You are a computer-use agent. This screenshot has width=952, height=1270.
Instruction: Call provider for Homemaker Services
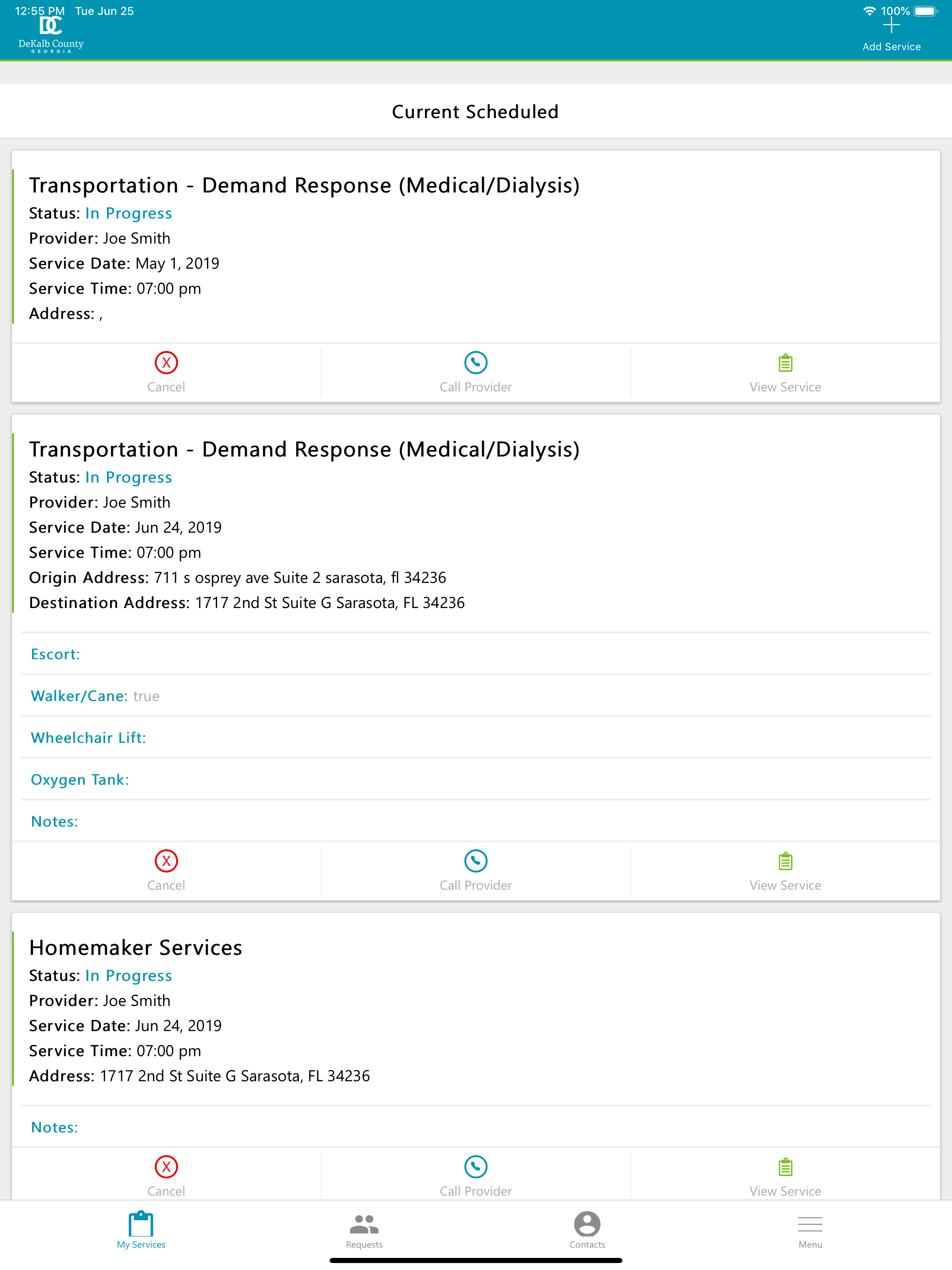[476, 1176]
